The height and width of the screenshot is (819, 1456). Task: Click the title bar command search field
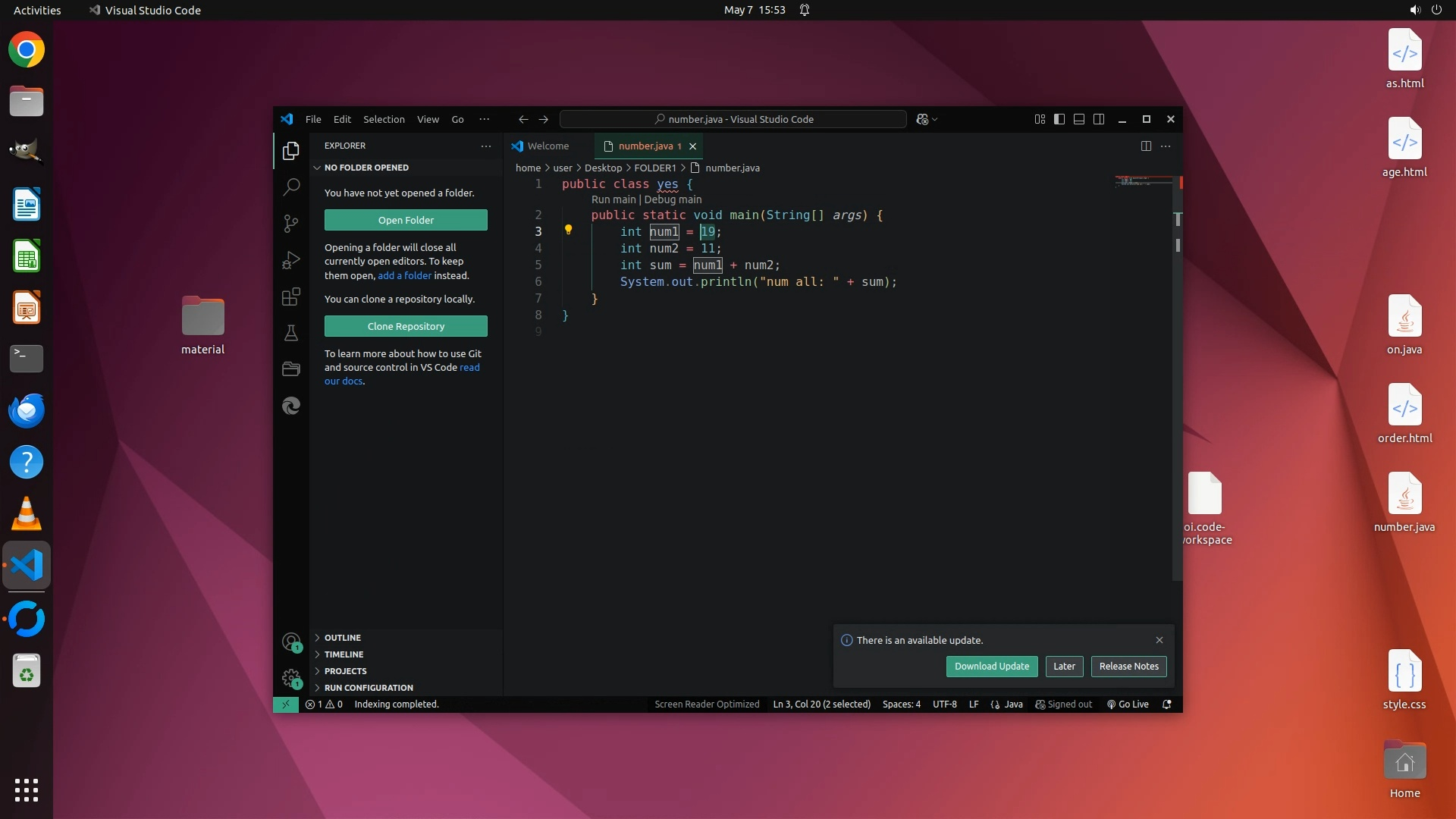[733, 119]
